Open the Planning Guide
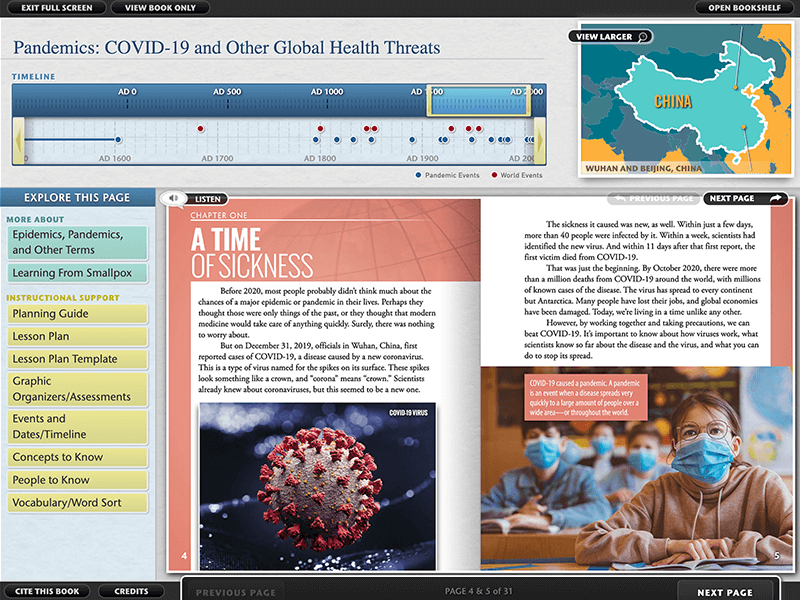Viewport: 800px width, 600px height. pyautogui.click(x=78, y=314)
